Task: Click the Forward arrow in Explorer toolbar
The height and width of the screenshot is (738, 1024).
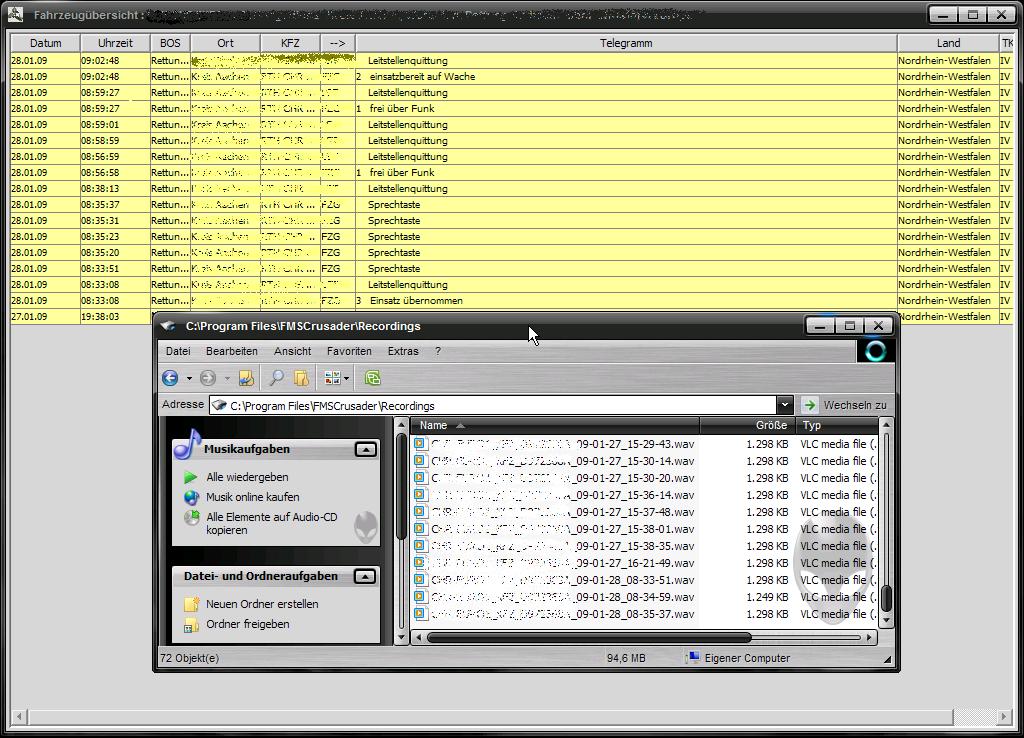Action: [x=208, y=378]
